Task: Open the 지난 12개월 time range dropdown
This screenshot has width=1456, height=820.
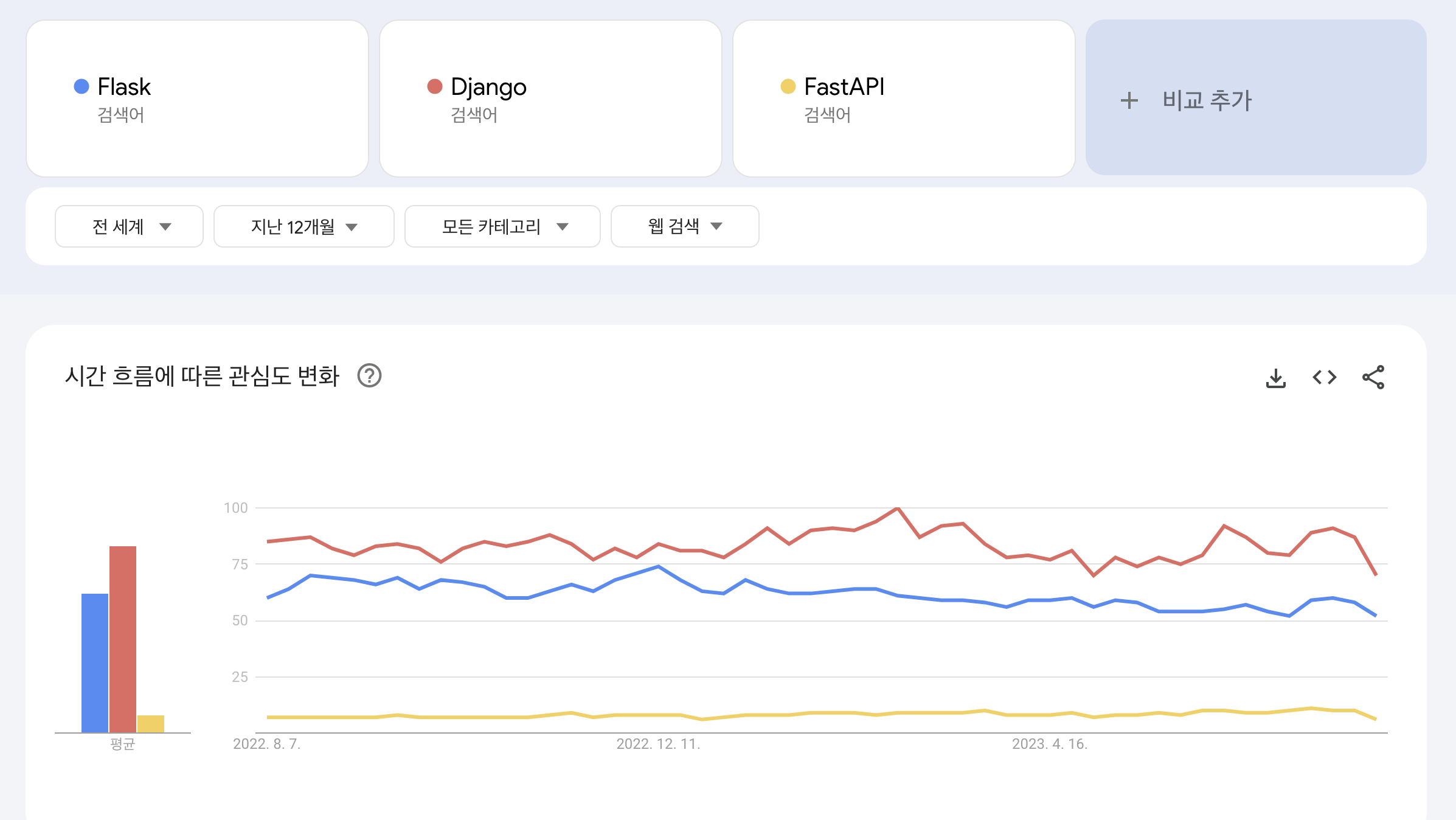Action: (x=304, y=226)
